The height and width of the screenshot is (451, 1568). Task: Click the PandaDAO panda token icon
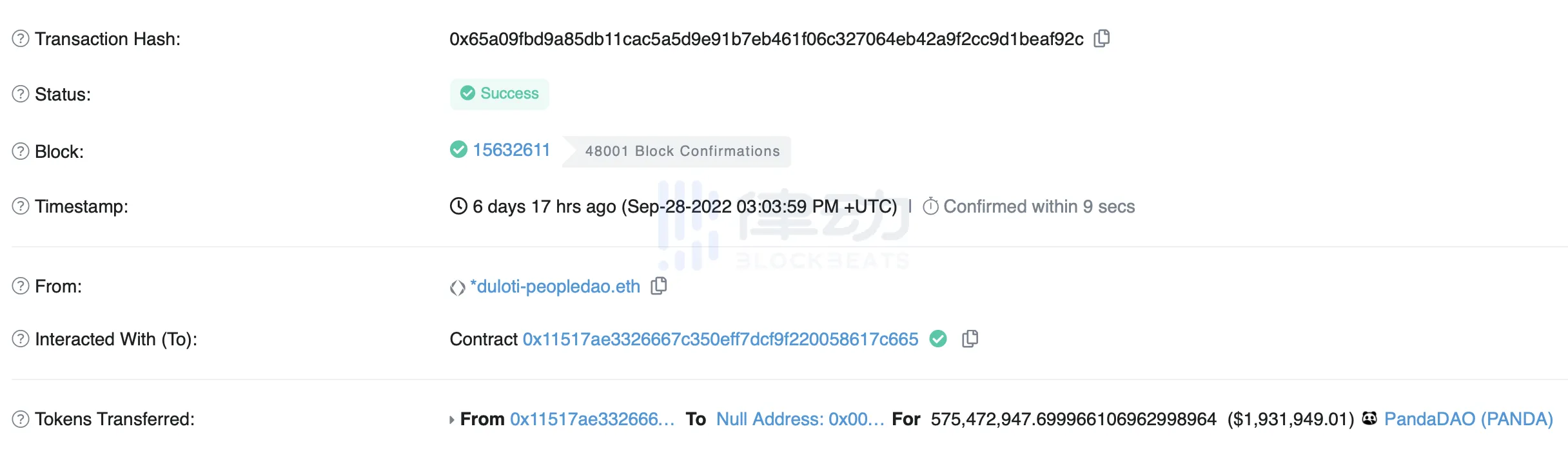(1369, 419)
